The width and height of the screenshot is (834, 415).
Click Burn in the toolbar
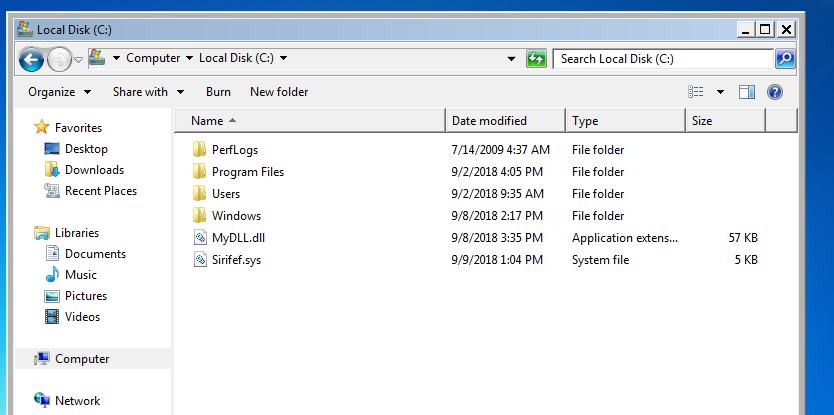[x=218, y=92]
